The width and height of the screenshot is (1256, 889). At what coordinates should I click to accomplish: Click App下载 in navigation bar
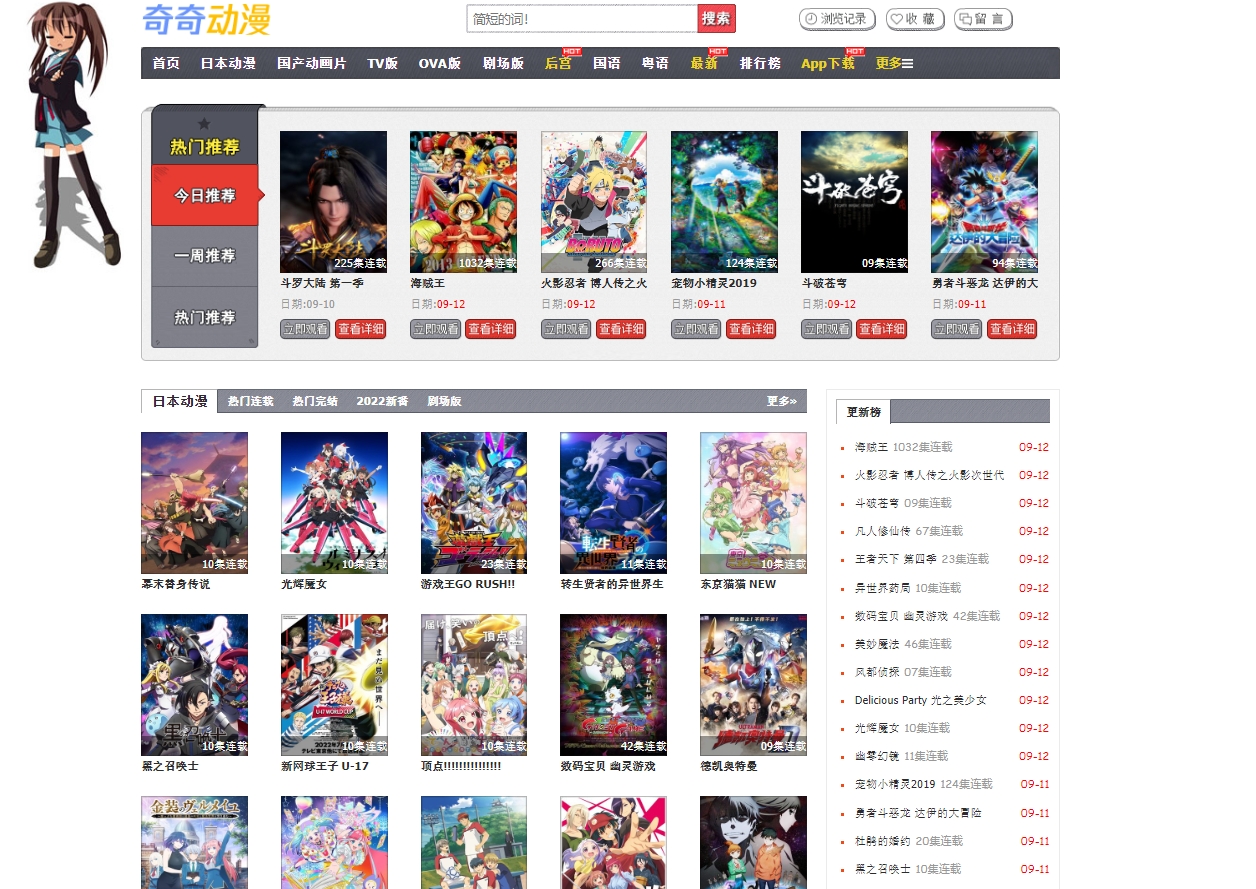pyautogui.click(x=828, y=63)
